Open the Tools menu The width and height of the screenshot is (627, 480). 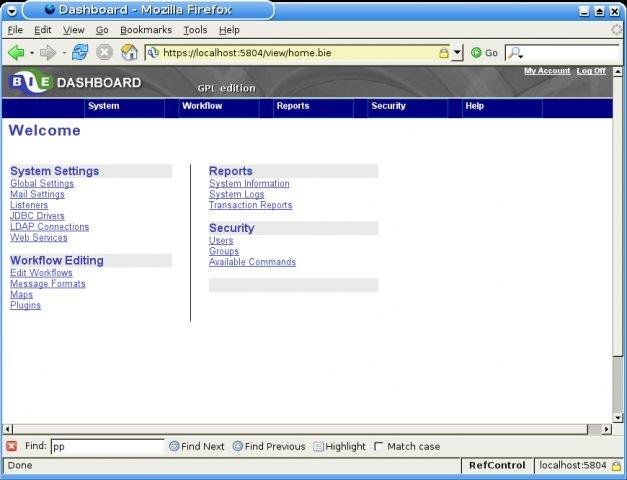tap(195, 30)
